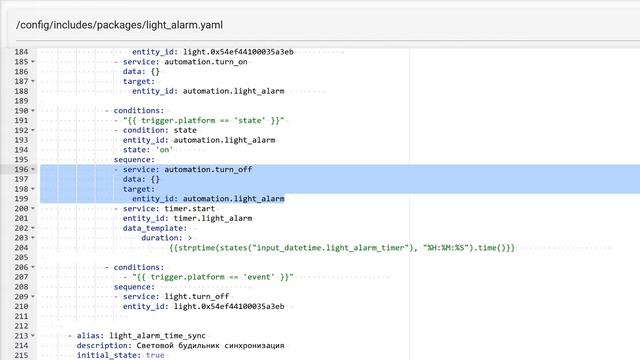Click 'entity_id' on line 184
The width and height of the screenshot is (640, 360).
(x=155, y=52)
